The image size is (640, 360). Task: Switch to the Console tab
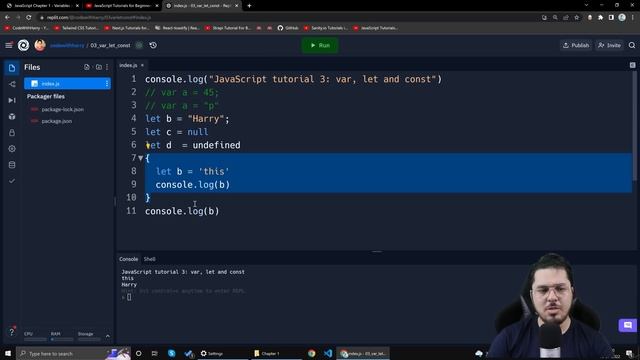click(129, 259)
